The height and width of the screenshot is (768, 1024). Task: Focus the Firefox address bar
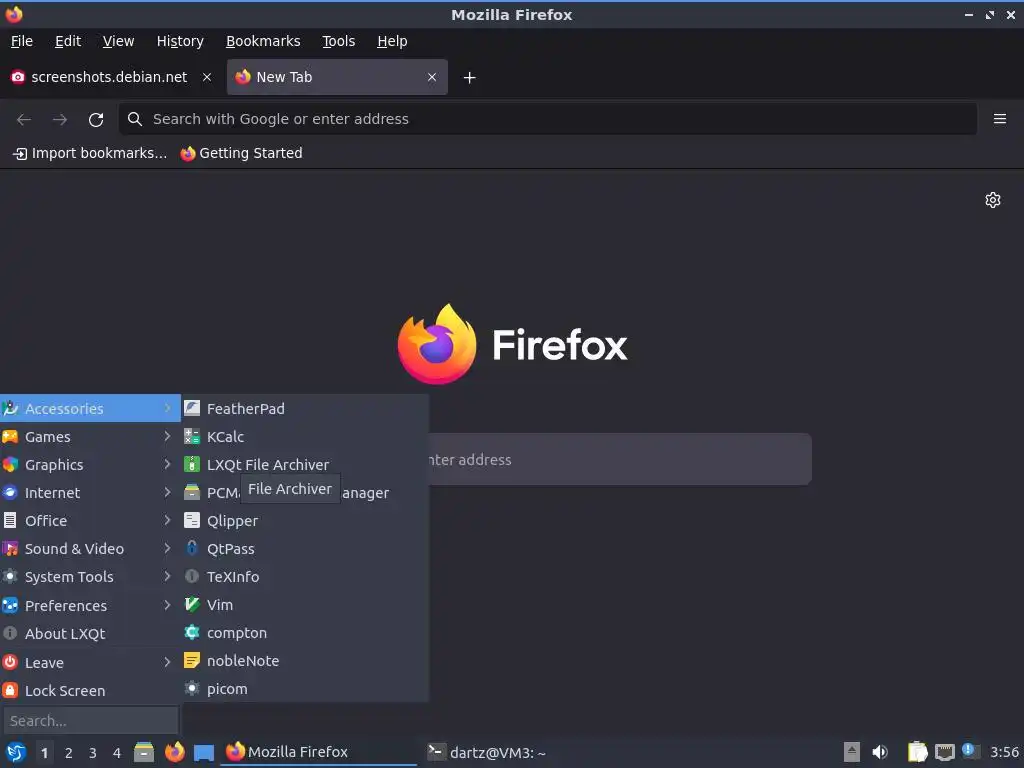pyautogui.click(x=547, y=119)
